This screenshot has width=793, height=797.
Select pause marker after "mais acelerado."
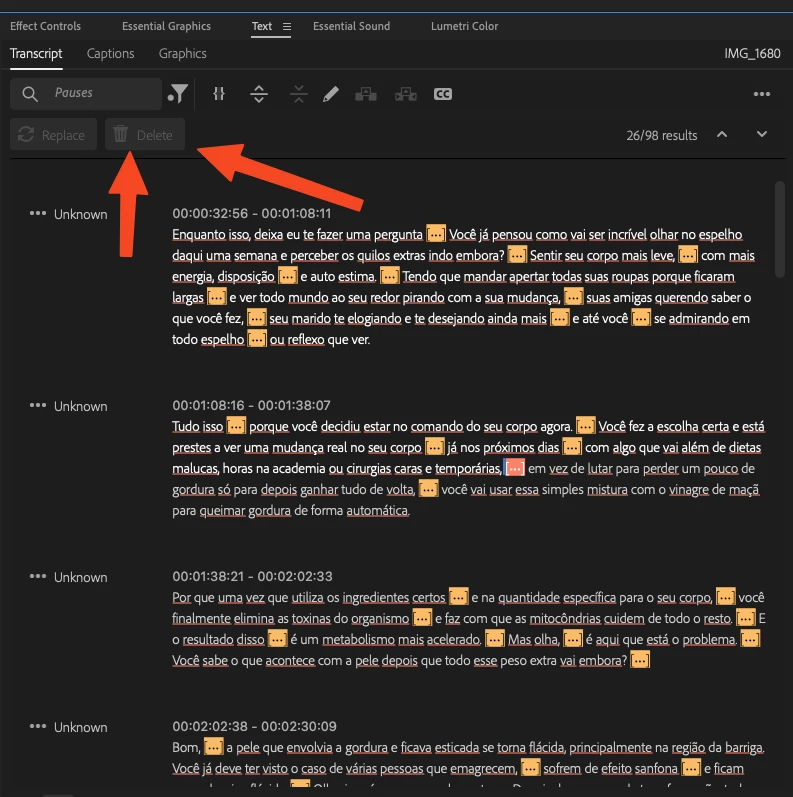click(x=495, y=639)
